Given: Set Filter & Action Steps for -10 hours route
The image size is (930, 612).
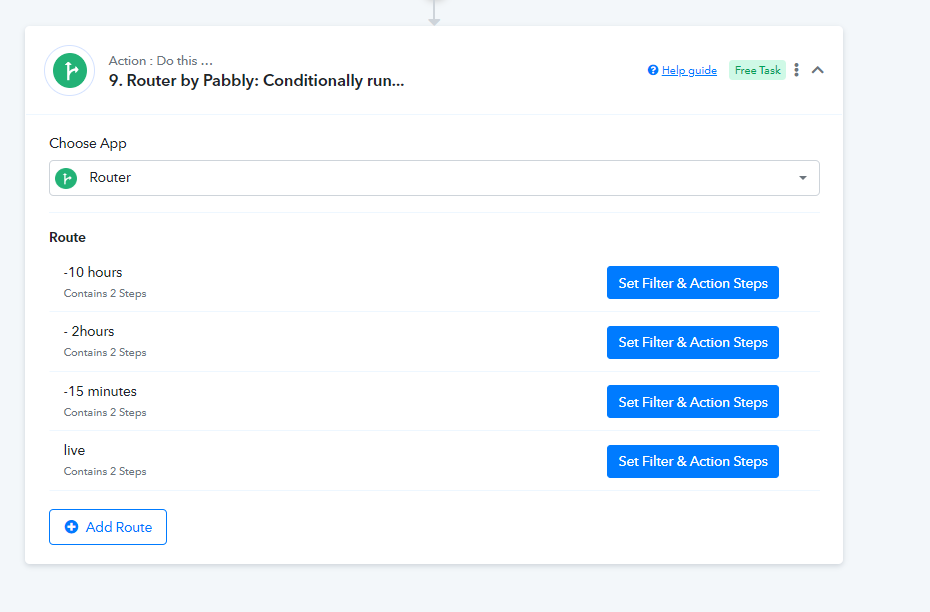Looking at the screenshot, I should [x=693, y=283].
